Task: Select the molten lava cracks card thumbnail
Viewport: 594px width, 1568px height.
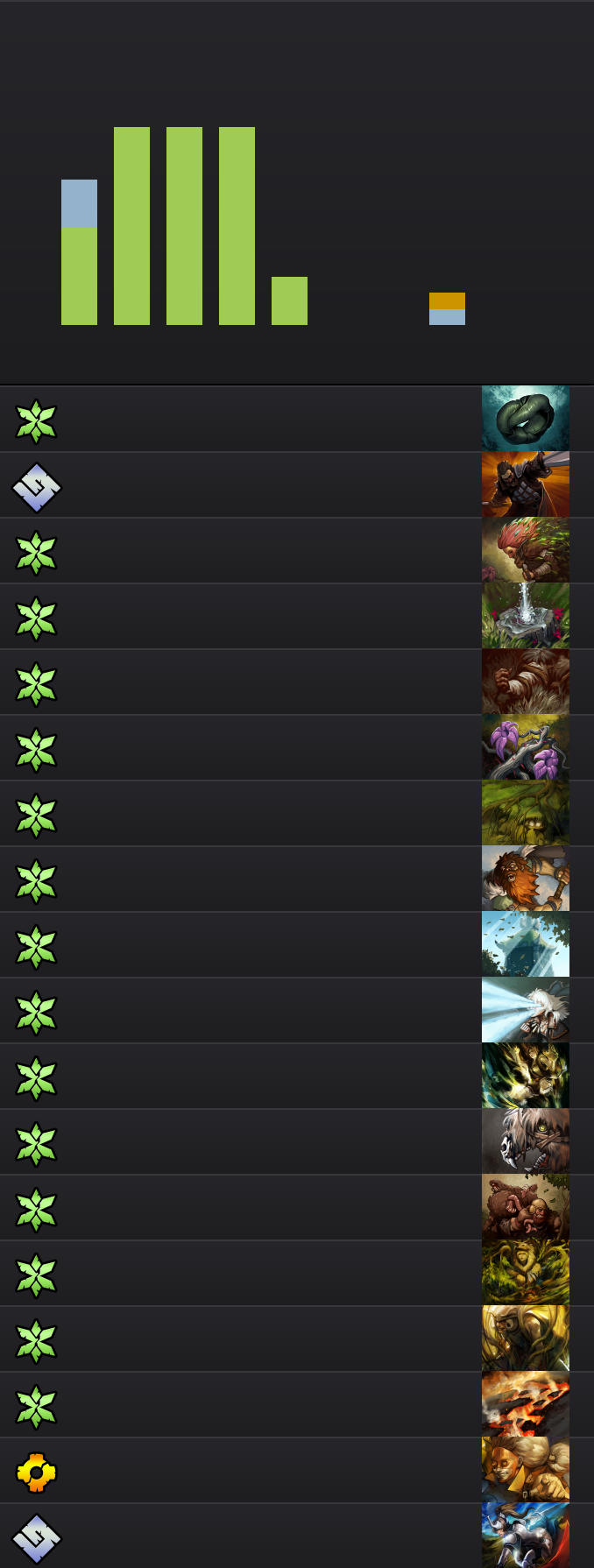Action: pyautogui.click(x=526, y=1404)
